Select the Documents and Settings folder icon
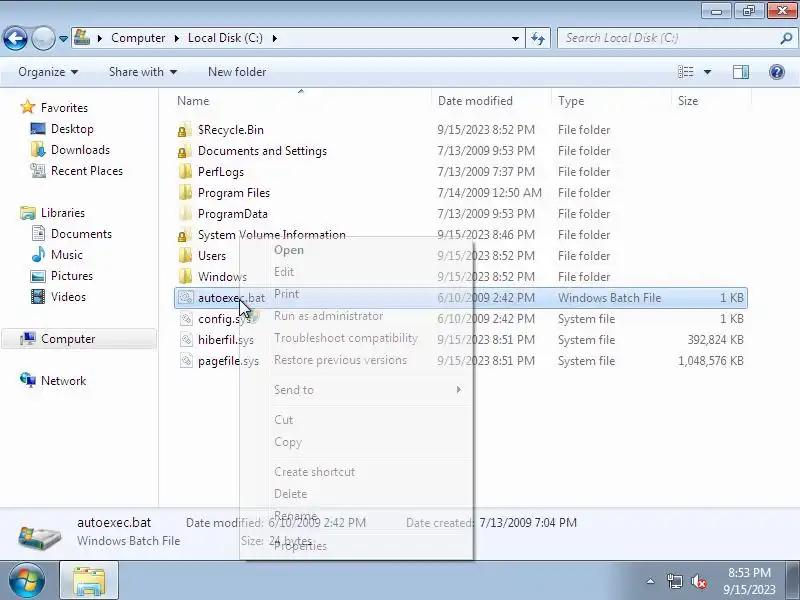Image resolution: width=800 pixels, height=600 pixels. pyautogui.click(x=185, y=151)
